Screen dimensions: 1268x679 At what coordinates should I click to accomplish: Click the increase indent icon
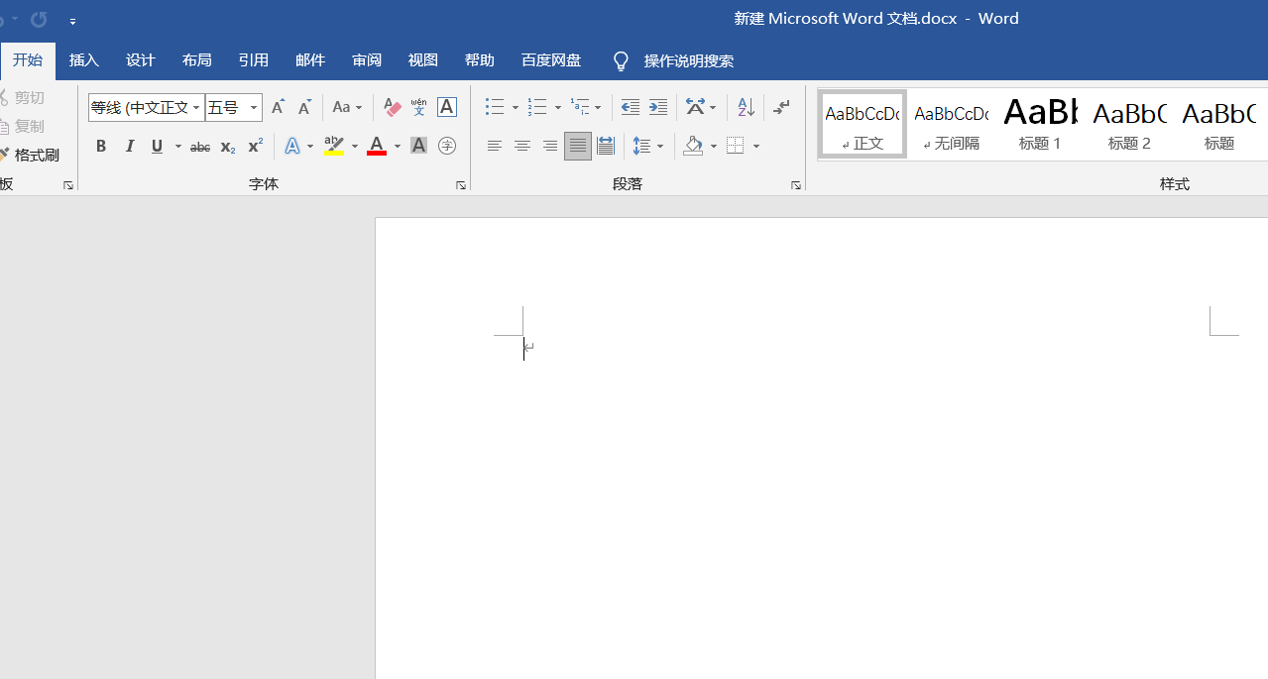pos(658,107)
